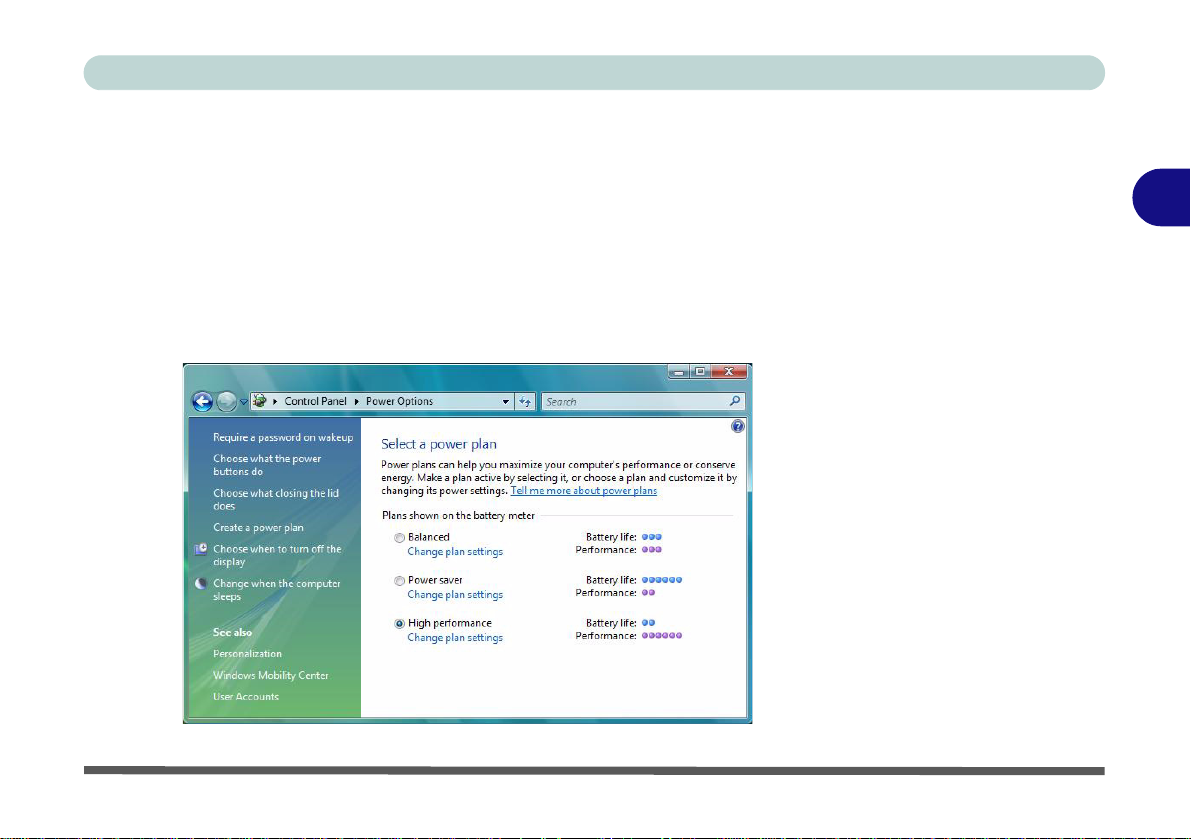Click Balanced battery life blue dots

[x=652, y=537]
